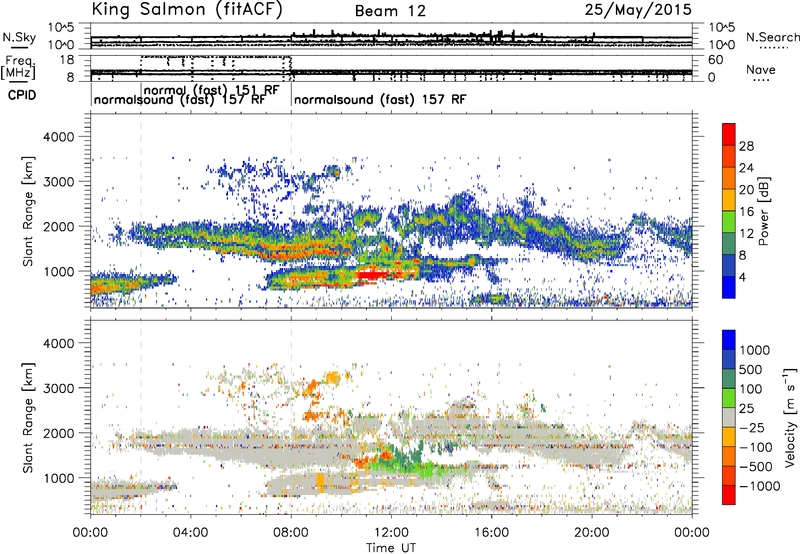The width and height of the screenshot is (800, 554).
Task: Select the "4000" tick on the velocity panel axis
Action: 59,343
